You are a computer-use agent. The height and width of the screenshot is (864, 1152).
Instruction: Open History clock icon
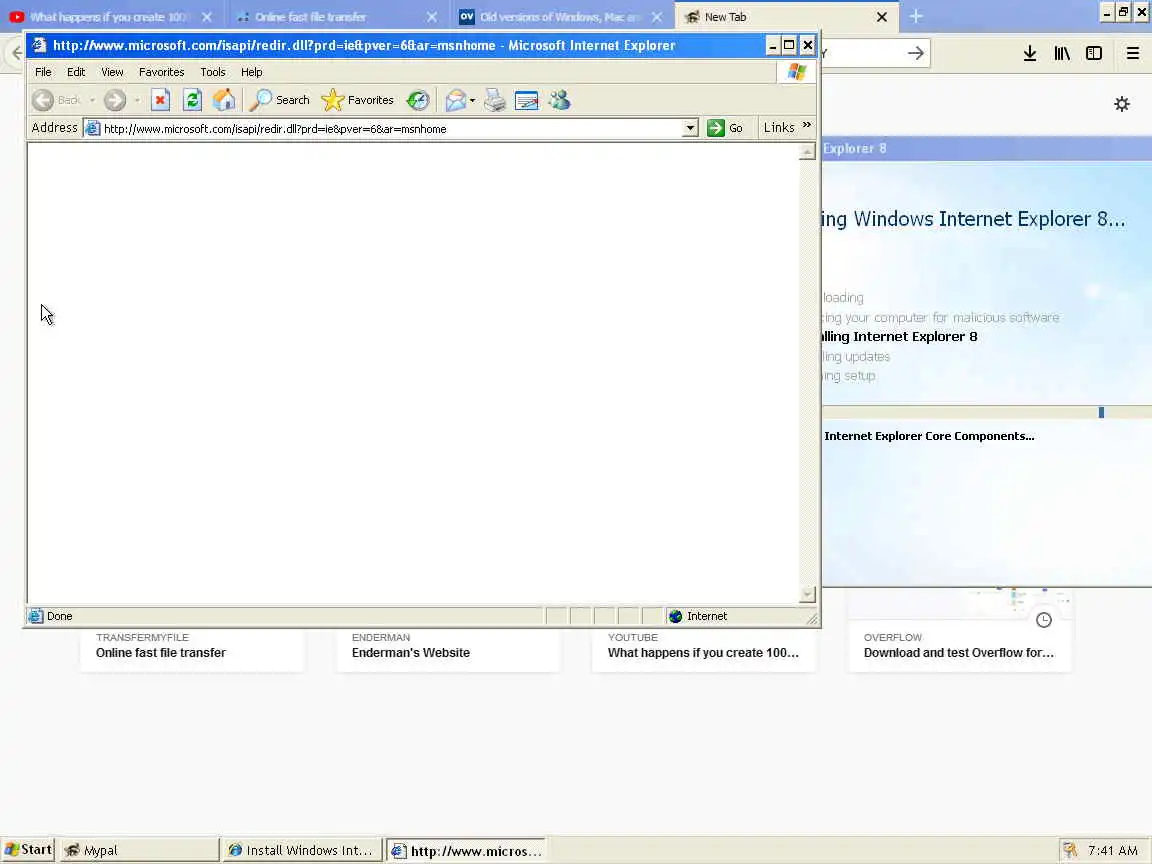[x=418, y=100]
